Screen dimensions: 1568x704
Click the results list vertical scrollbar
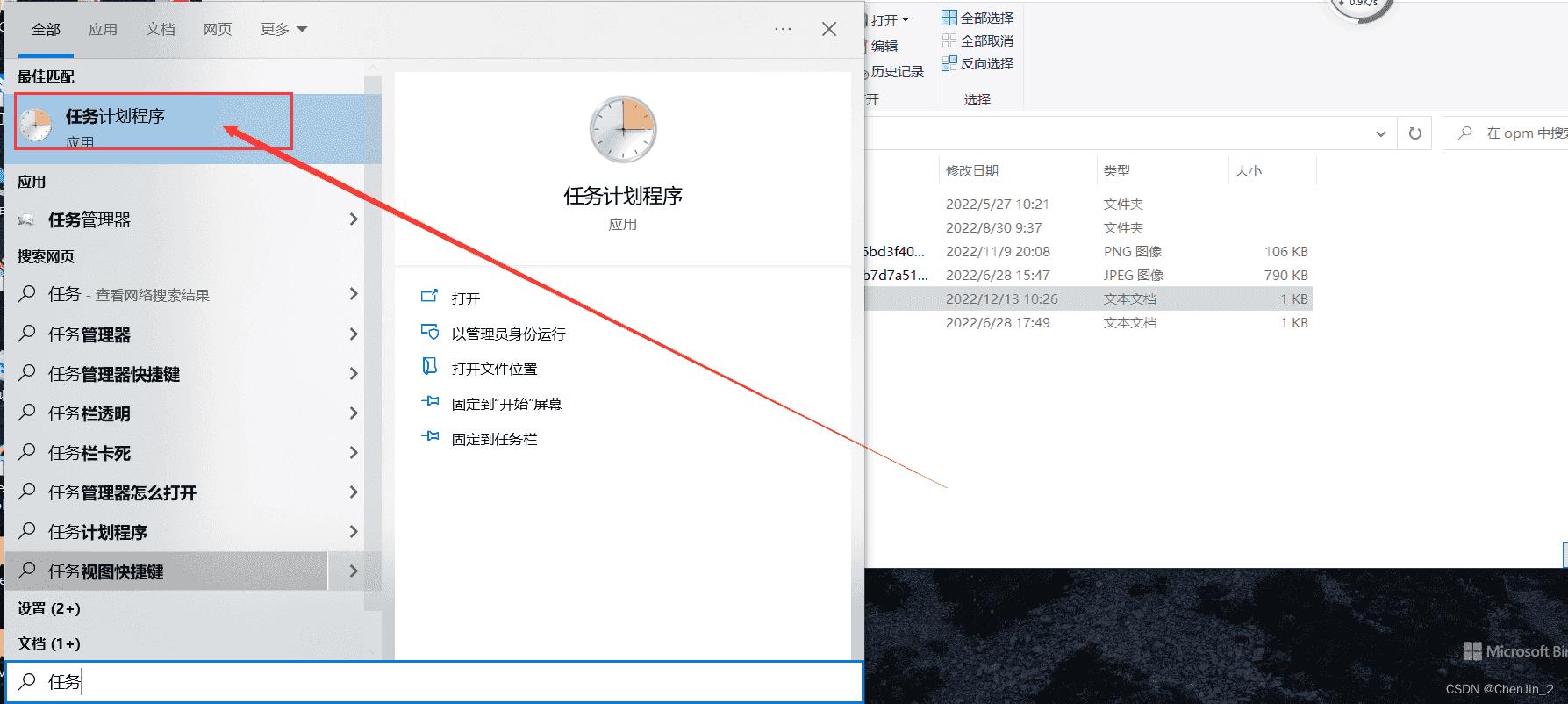(373, 342)
